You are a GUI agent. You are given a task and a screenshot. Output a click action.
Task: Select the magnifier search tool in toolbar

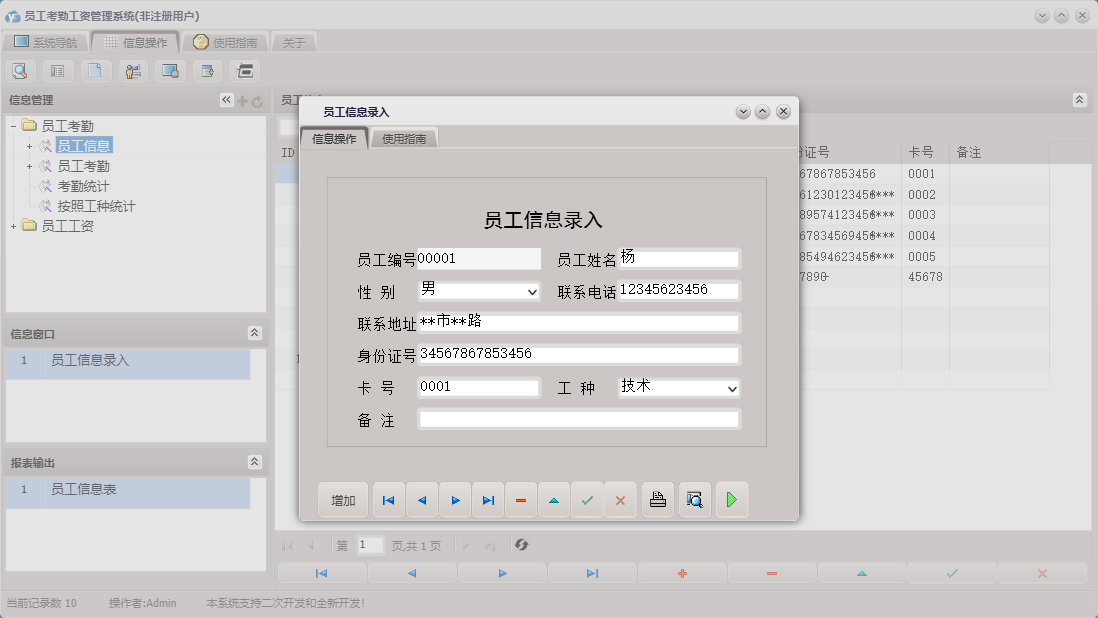(x=20, y=70)
